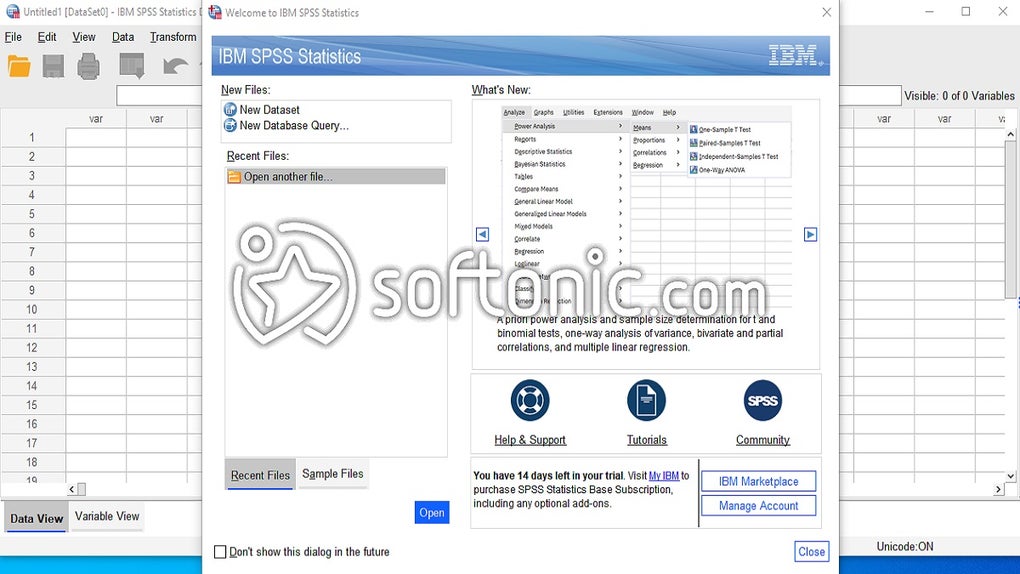This screenshot has width=1020, height=574.
Task: Click the Community link text
Action: click(762, 440)
